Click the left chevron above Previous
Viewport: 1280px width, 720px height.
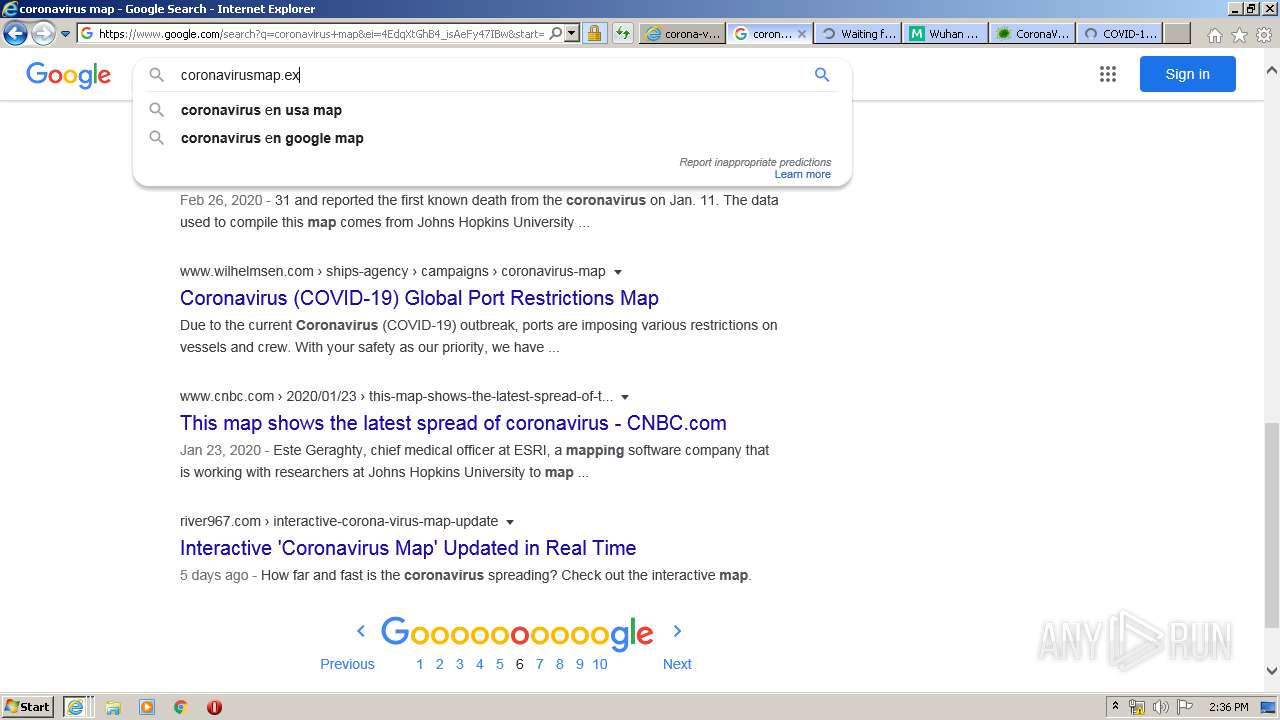pos(361,631)
